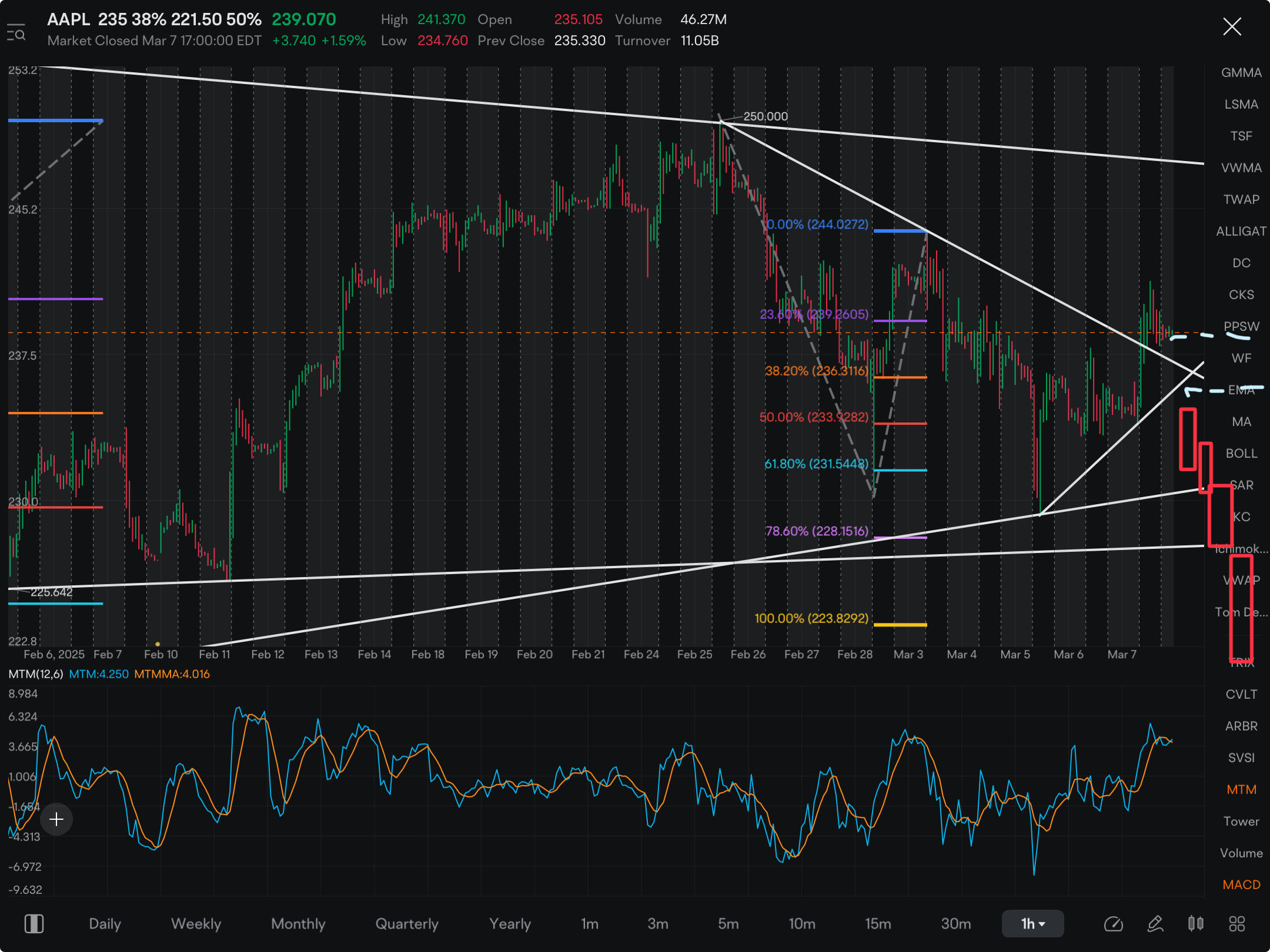Select the 0.00% (244.0272) Fibonacci label

click(x=817, y=224)
